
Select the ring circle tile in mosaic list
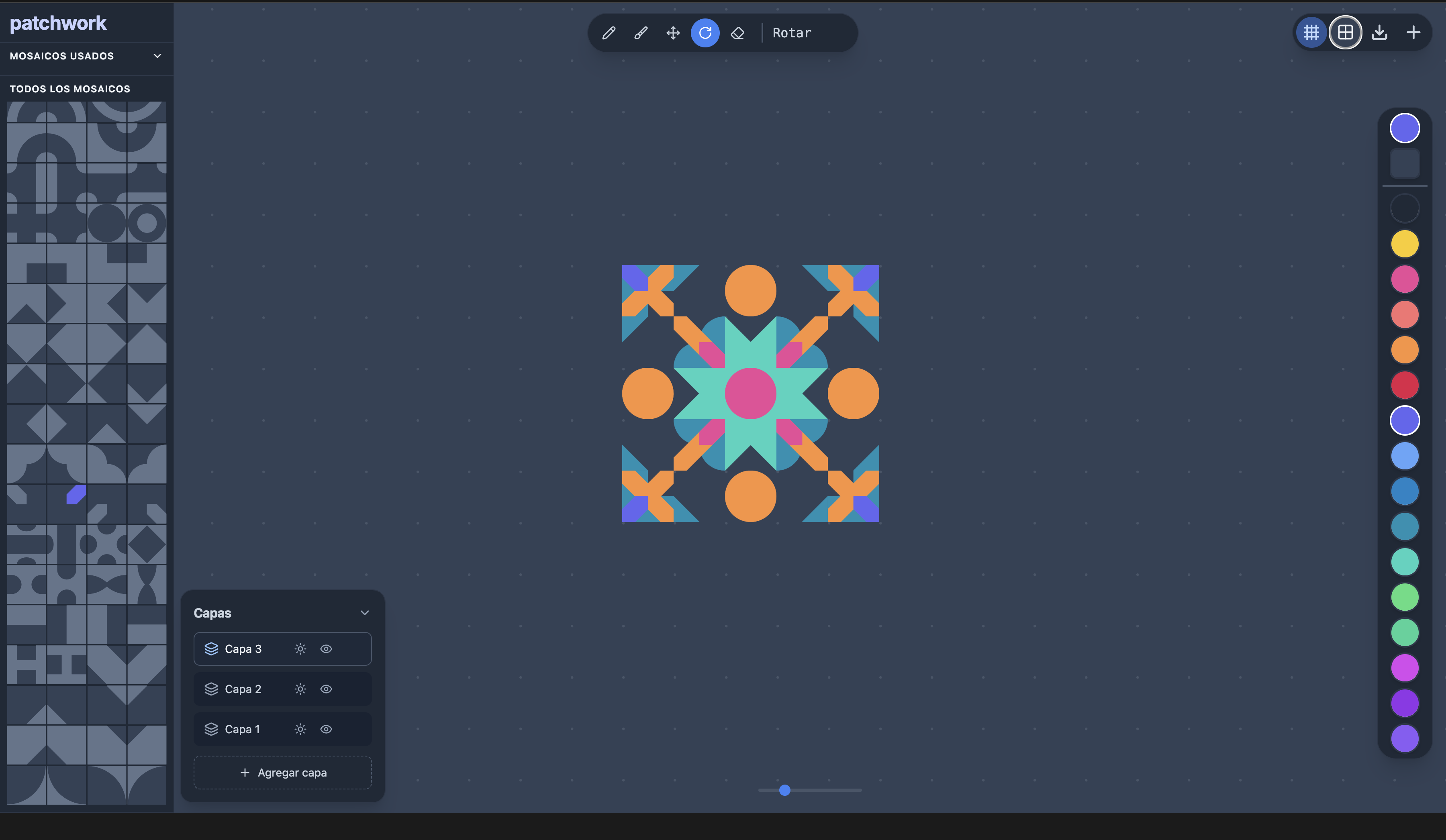click(x=147, y=222)
